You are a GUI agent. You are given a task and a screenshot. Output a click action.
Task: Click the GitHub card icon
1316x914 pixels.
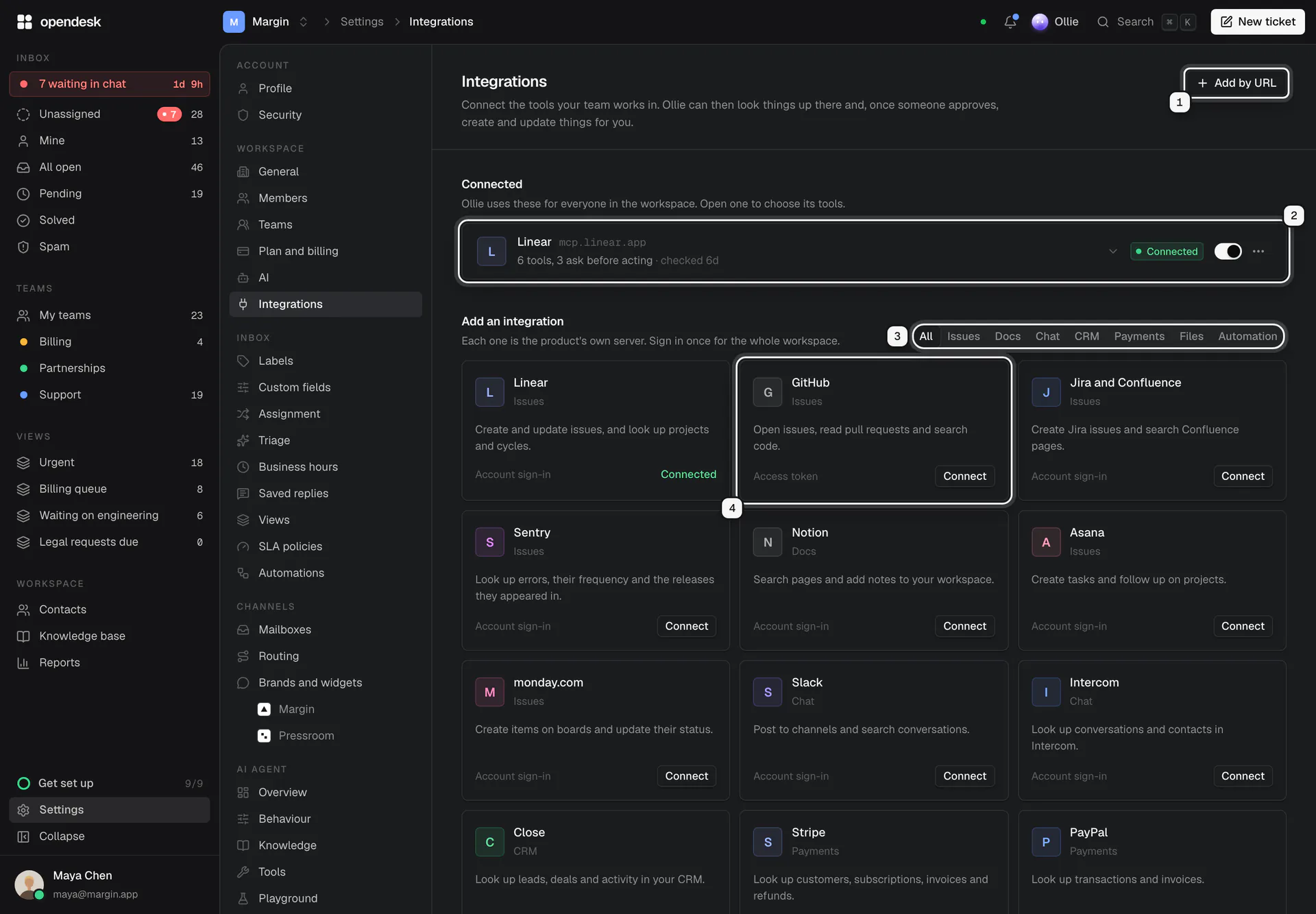coord(768,392)
